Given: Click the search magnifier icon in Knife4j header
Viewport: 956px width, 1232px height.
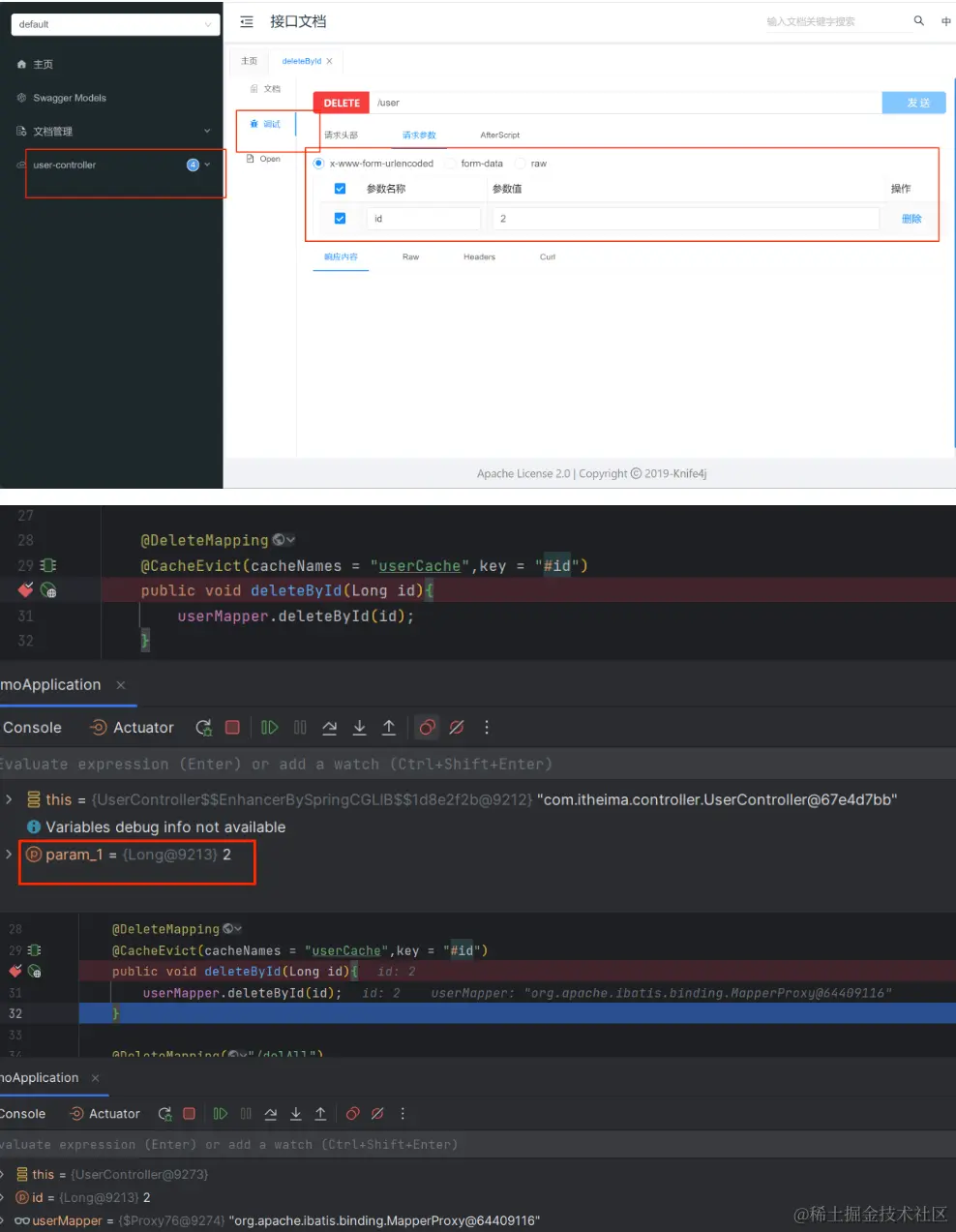Looking at the screenshot, I should tap(918, 20).
